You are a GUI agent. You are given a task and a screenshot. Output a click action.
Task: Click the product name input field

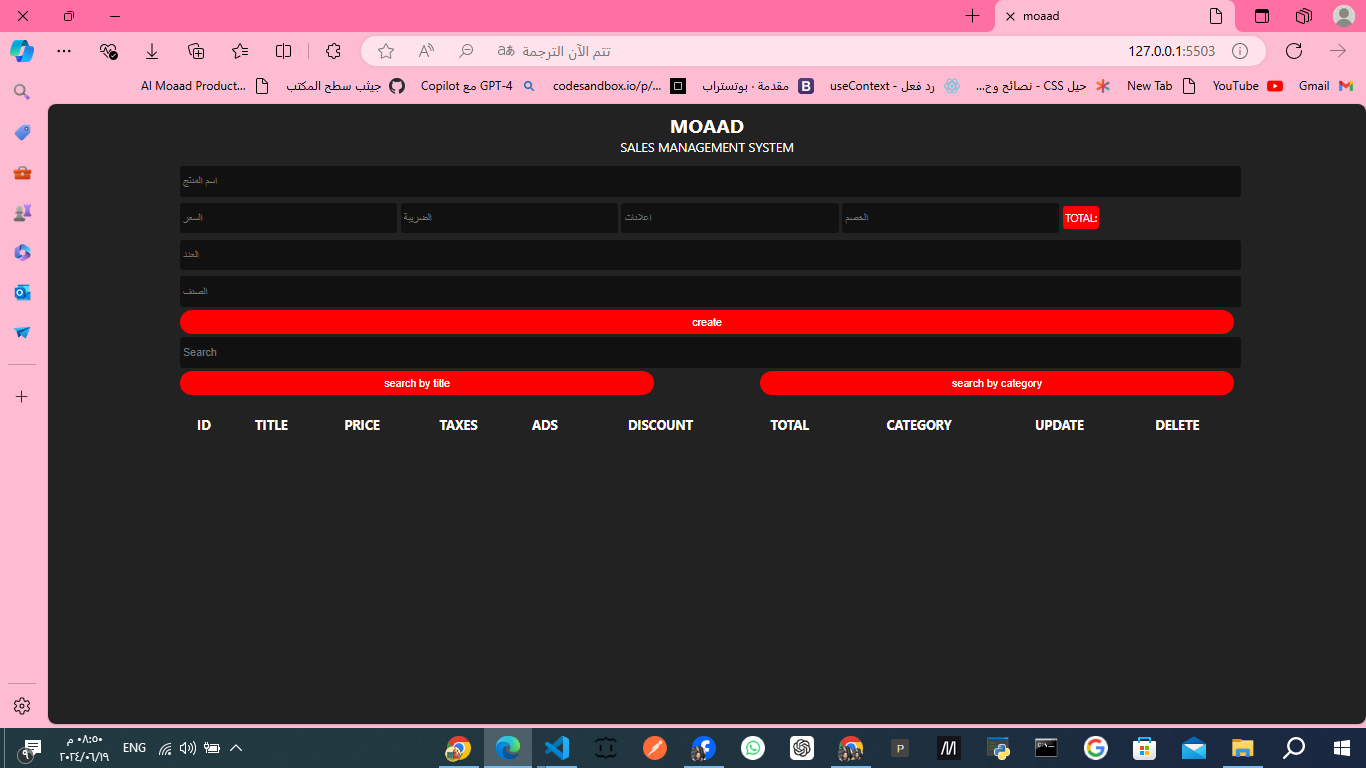(710, 181)
